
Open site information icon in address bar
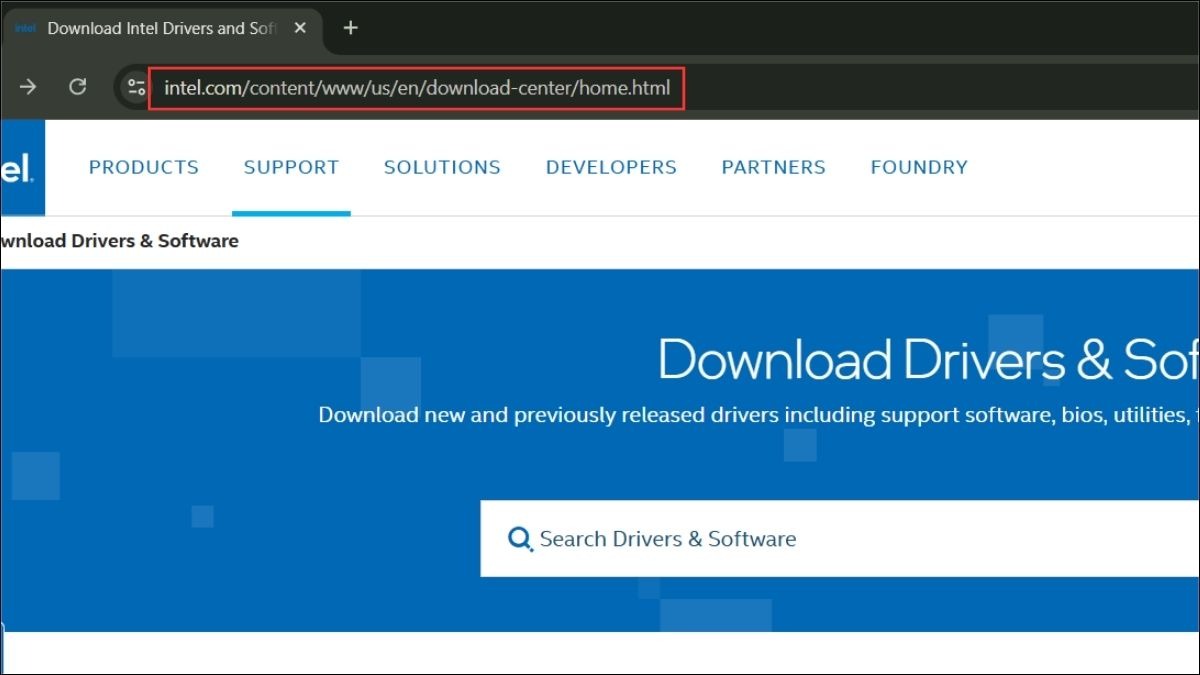coord(136,87)
